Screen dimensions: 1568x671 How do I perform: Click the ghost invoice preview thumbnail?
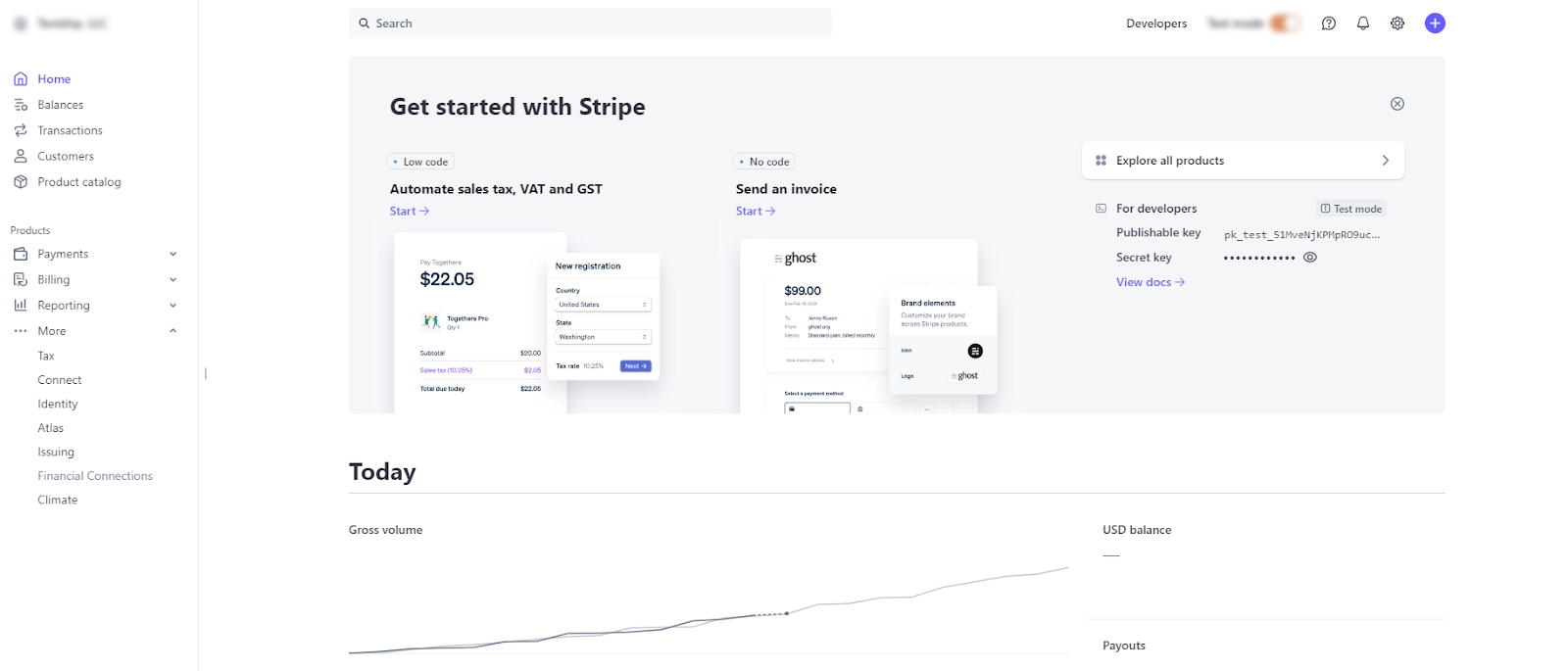pyautogui.click(x=868, y=326)
